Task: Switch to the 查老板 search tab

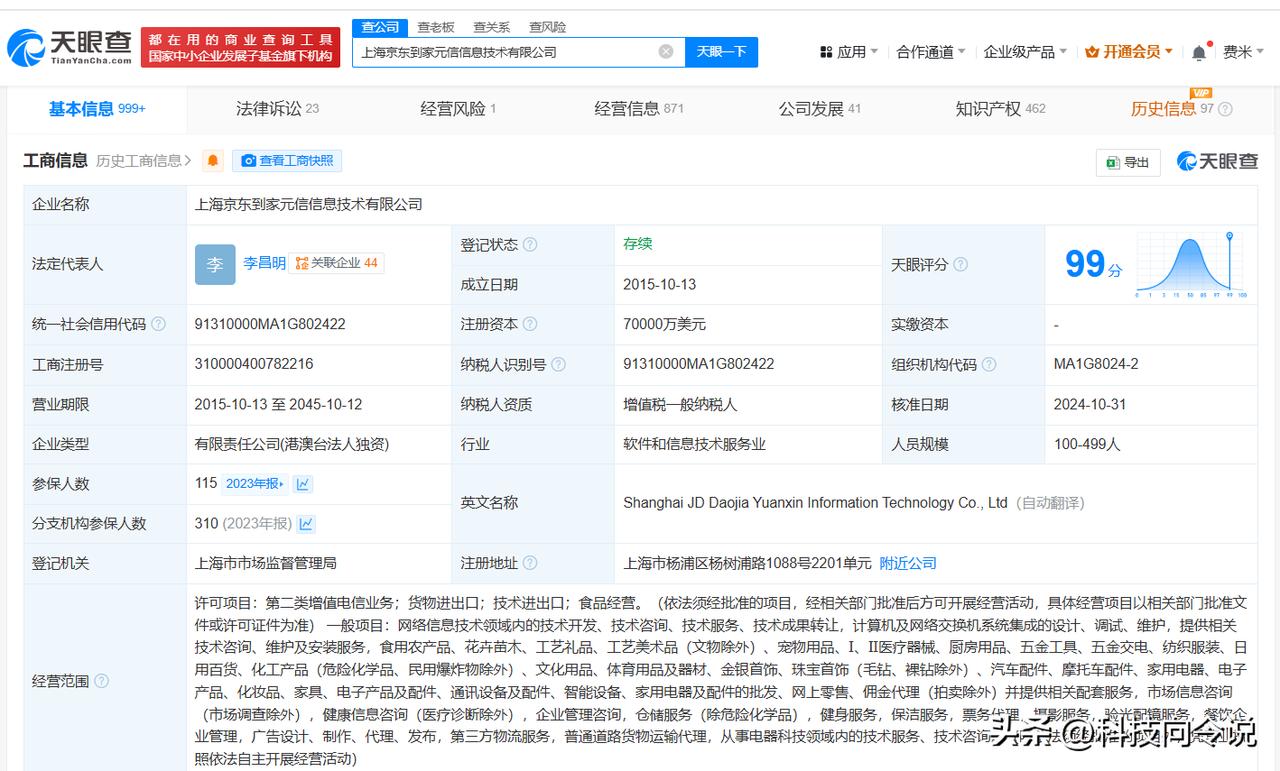Action: (436, 27)
